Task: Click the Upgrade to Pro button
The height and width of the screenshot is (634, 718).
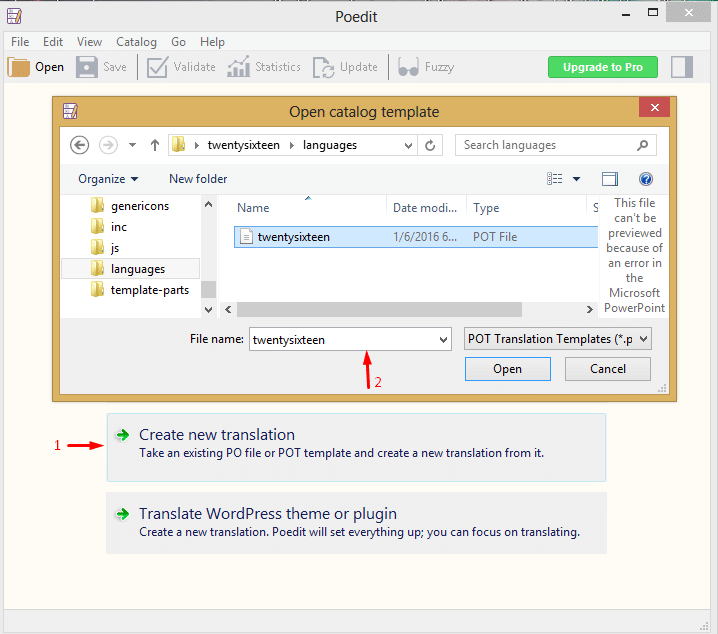Action: click(x=603, y=67)
